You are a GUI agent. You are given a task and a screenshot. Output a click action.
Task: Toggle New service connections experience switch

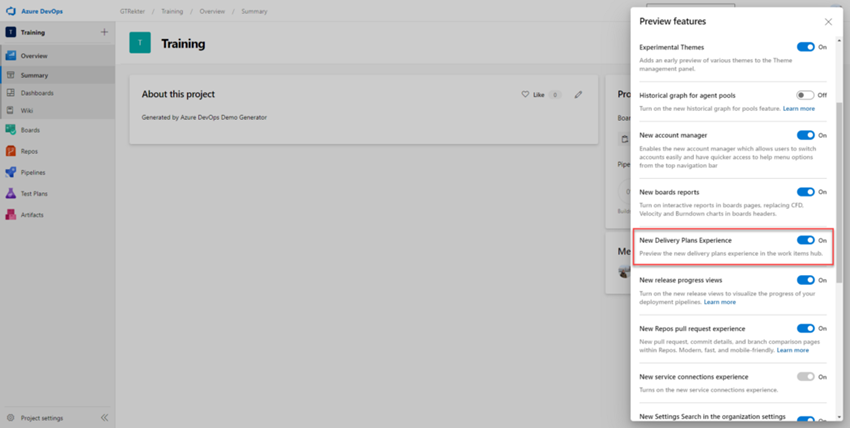pos(806,377)
